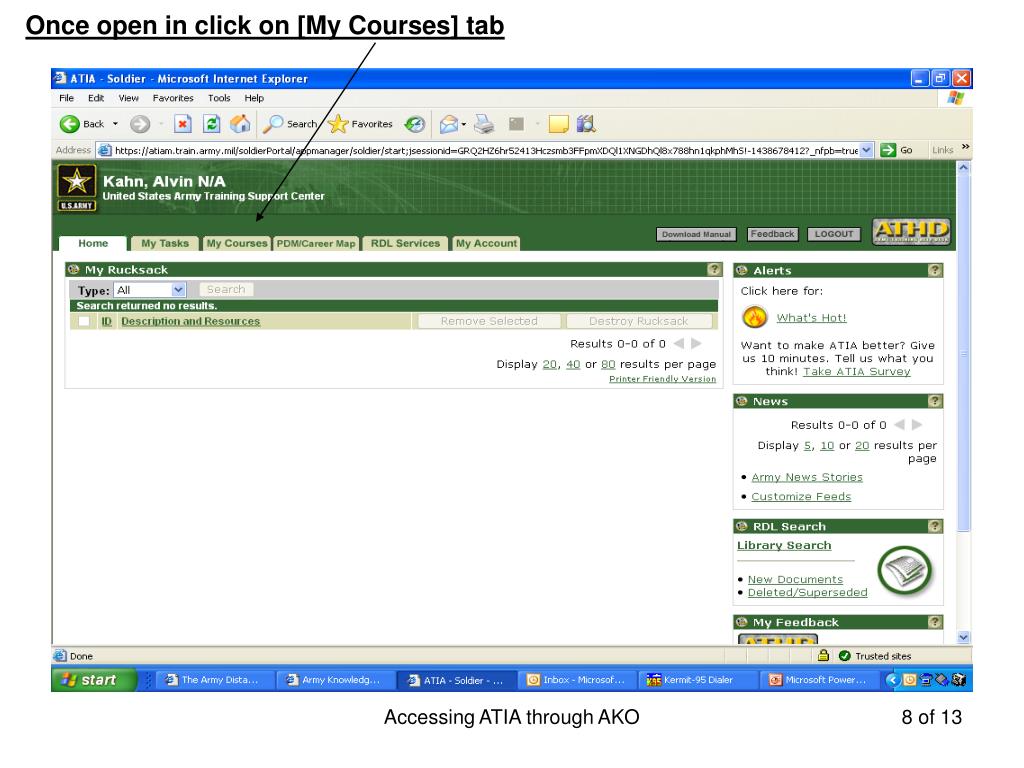The image size is (1024, 768).
Task: Click the Forward arrow browser icon
Action: 140,124
